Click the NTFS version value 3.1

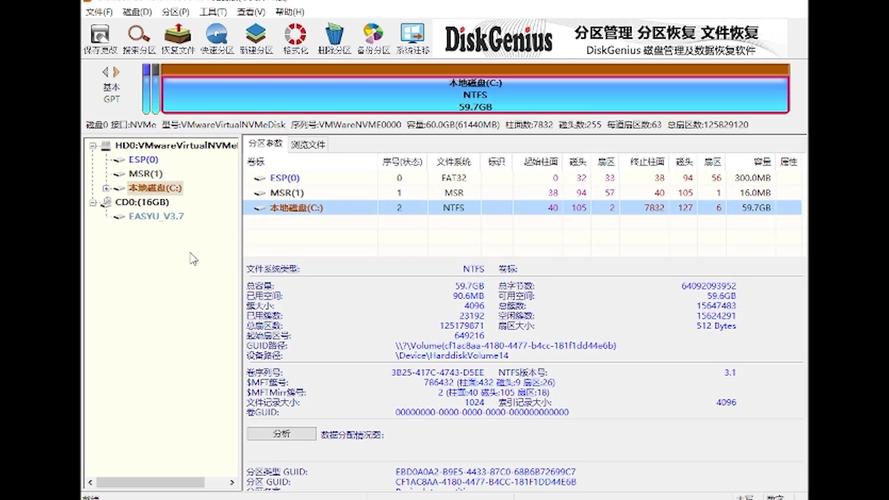(730, 373)
